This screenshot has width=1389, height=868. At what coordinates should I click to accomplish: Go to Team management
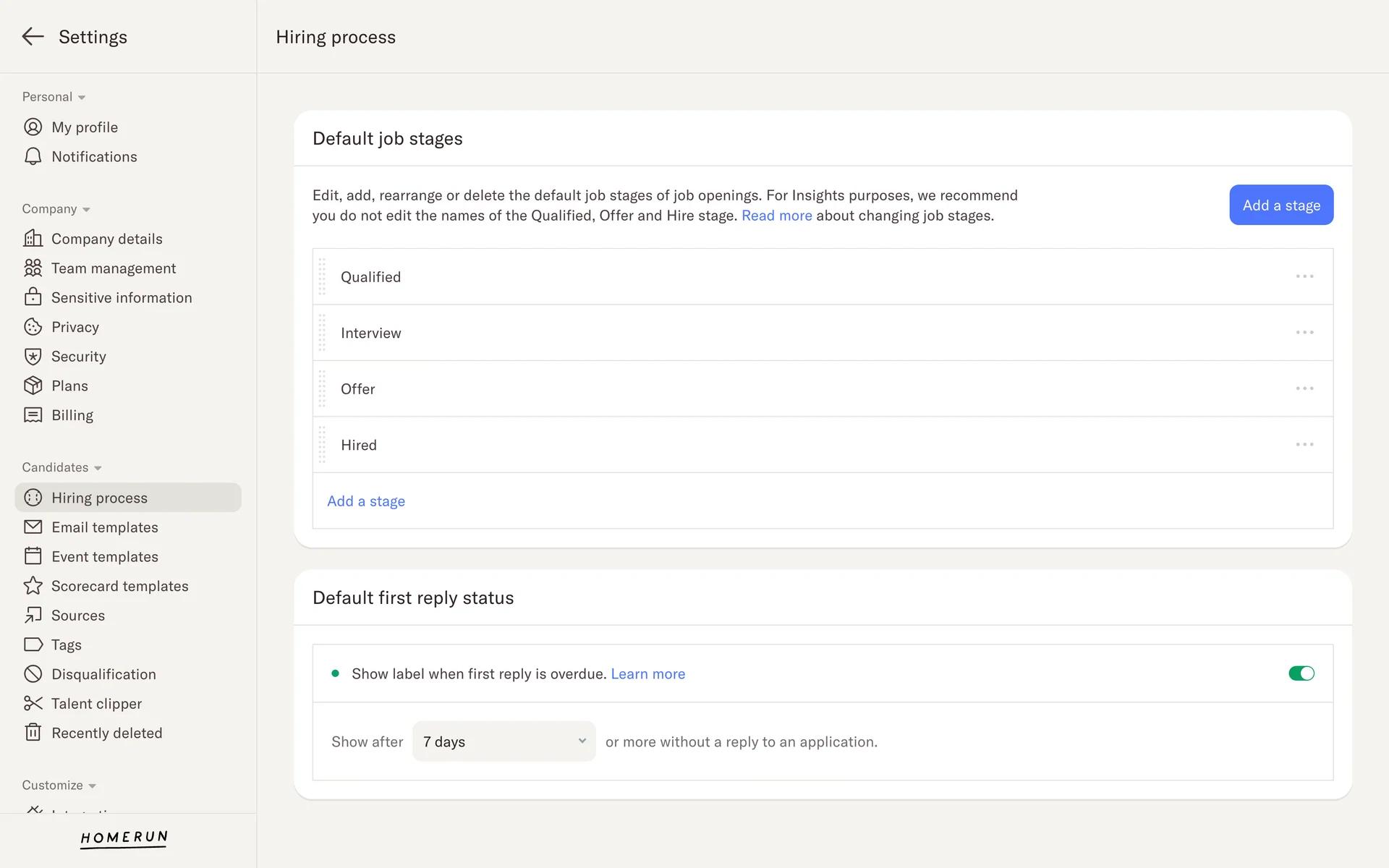(114, 268)
